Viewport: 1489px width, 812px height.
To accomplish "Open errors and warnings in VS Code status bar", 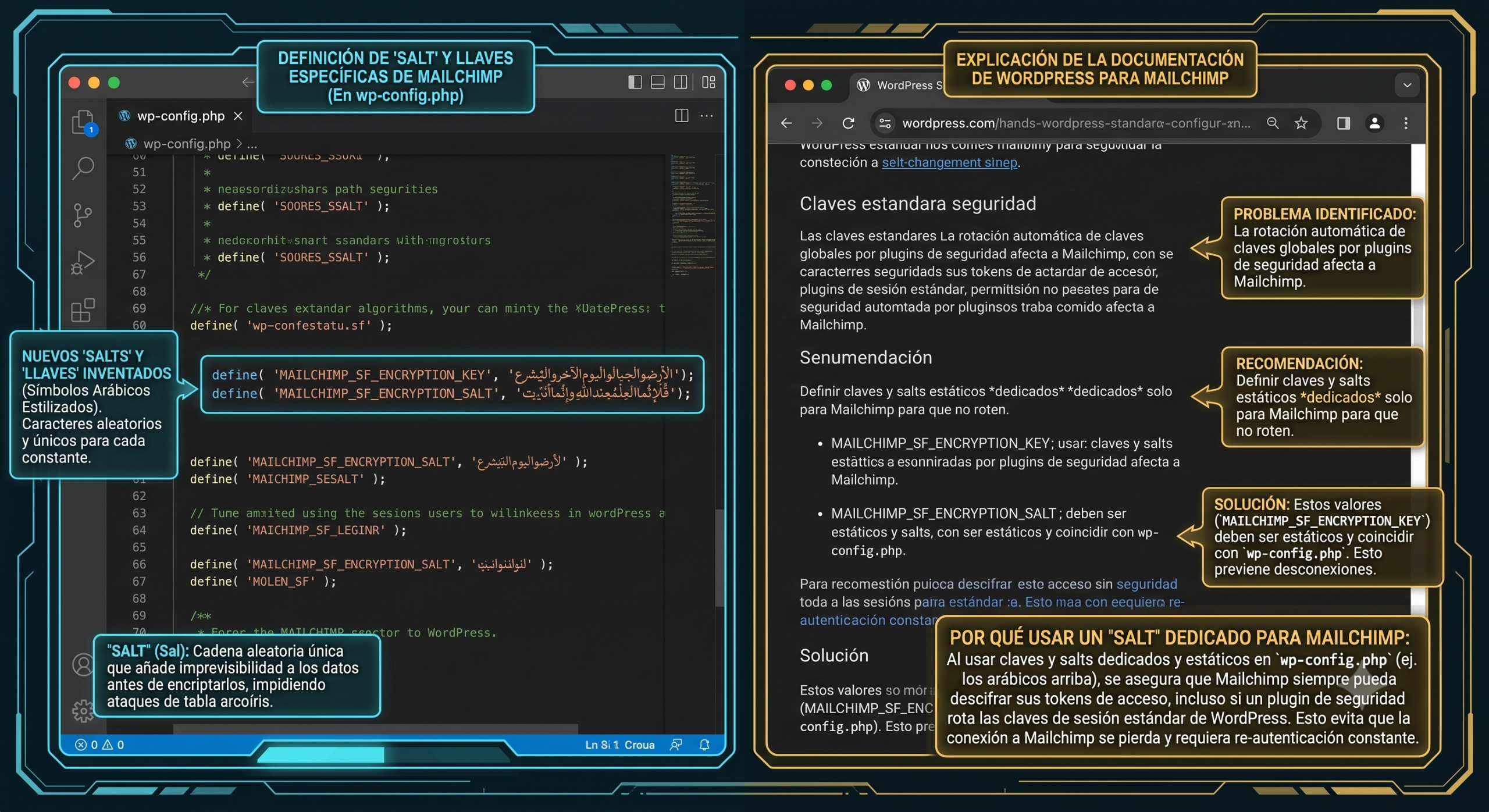I will pyautogui.click(x=99, y=745).
